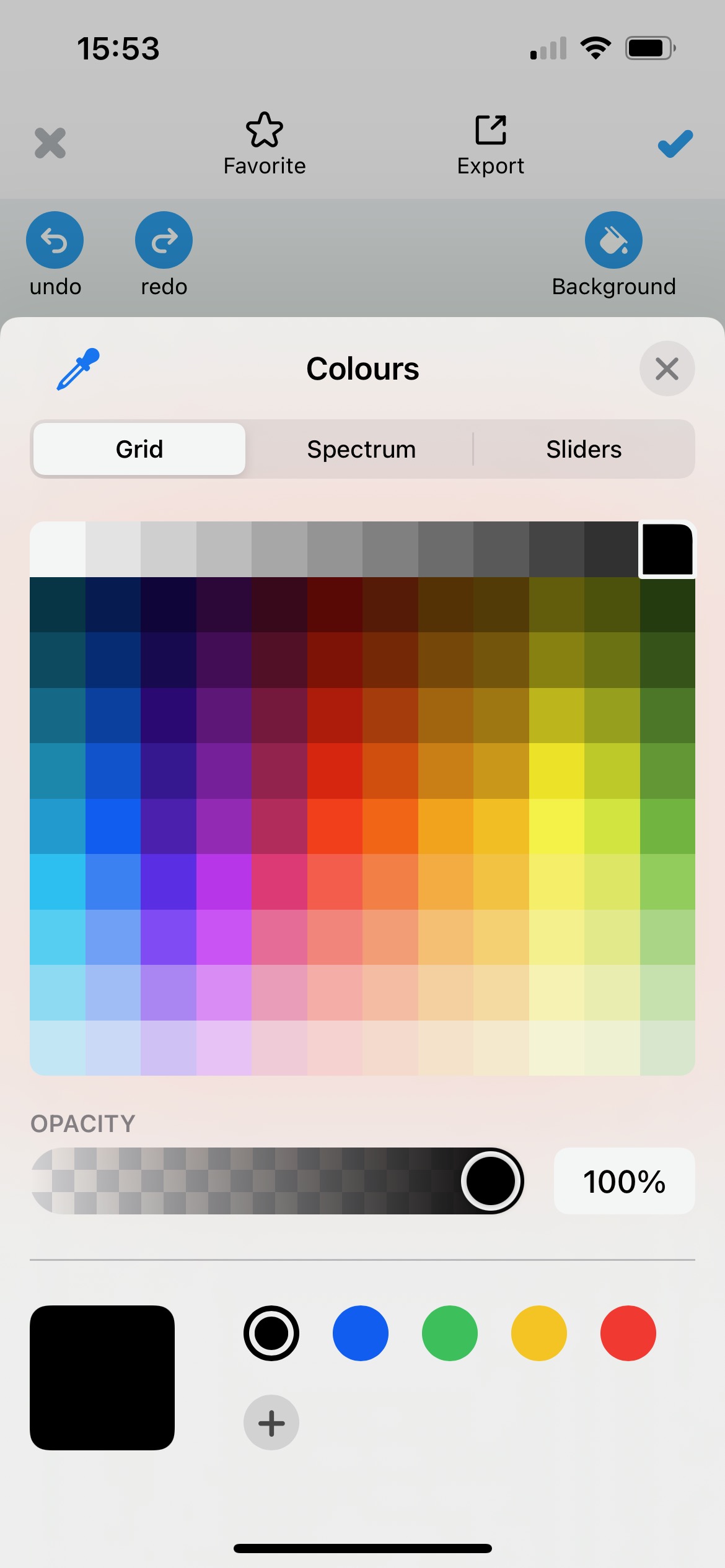
Task: Click the opacity slider handle
Action: (x=492, y=1181)
